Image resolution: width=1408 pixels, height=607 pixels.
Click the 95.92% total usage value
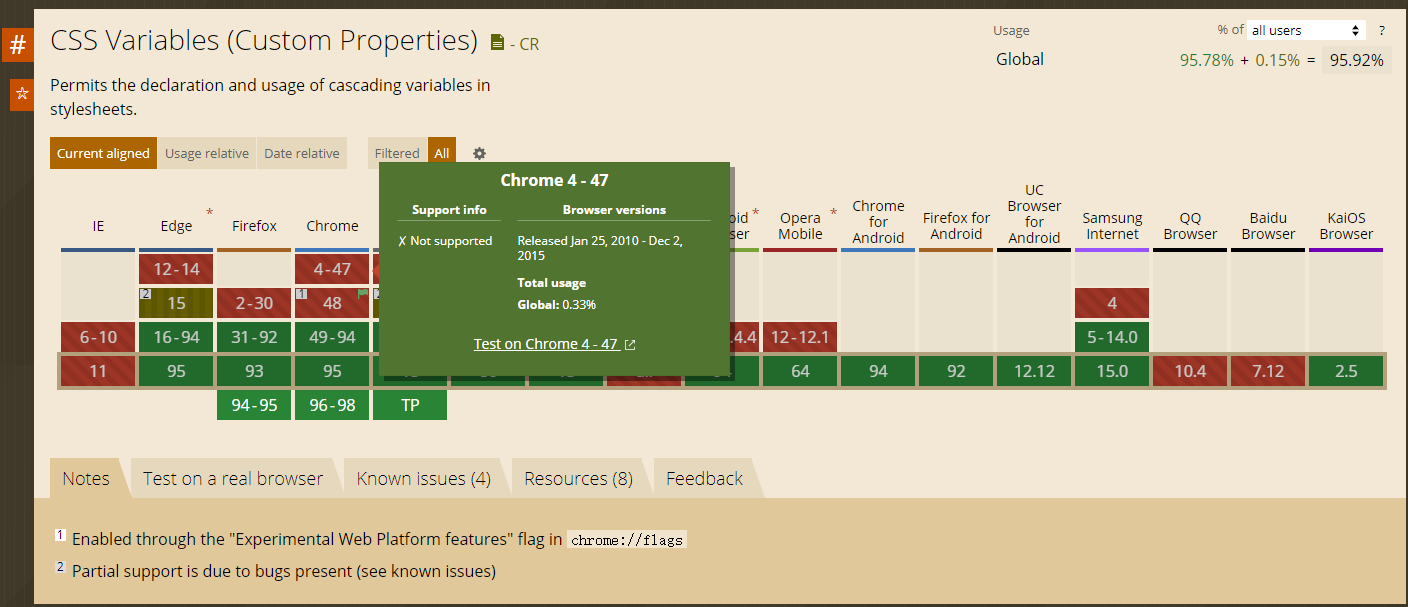(1357, 60)
